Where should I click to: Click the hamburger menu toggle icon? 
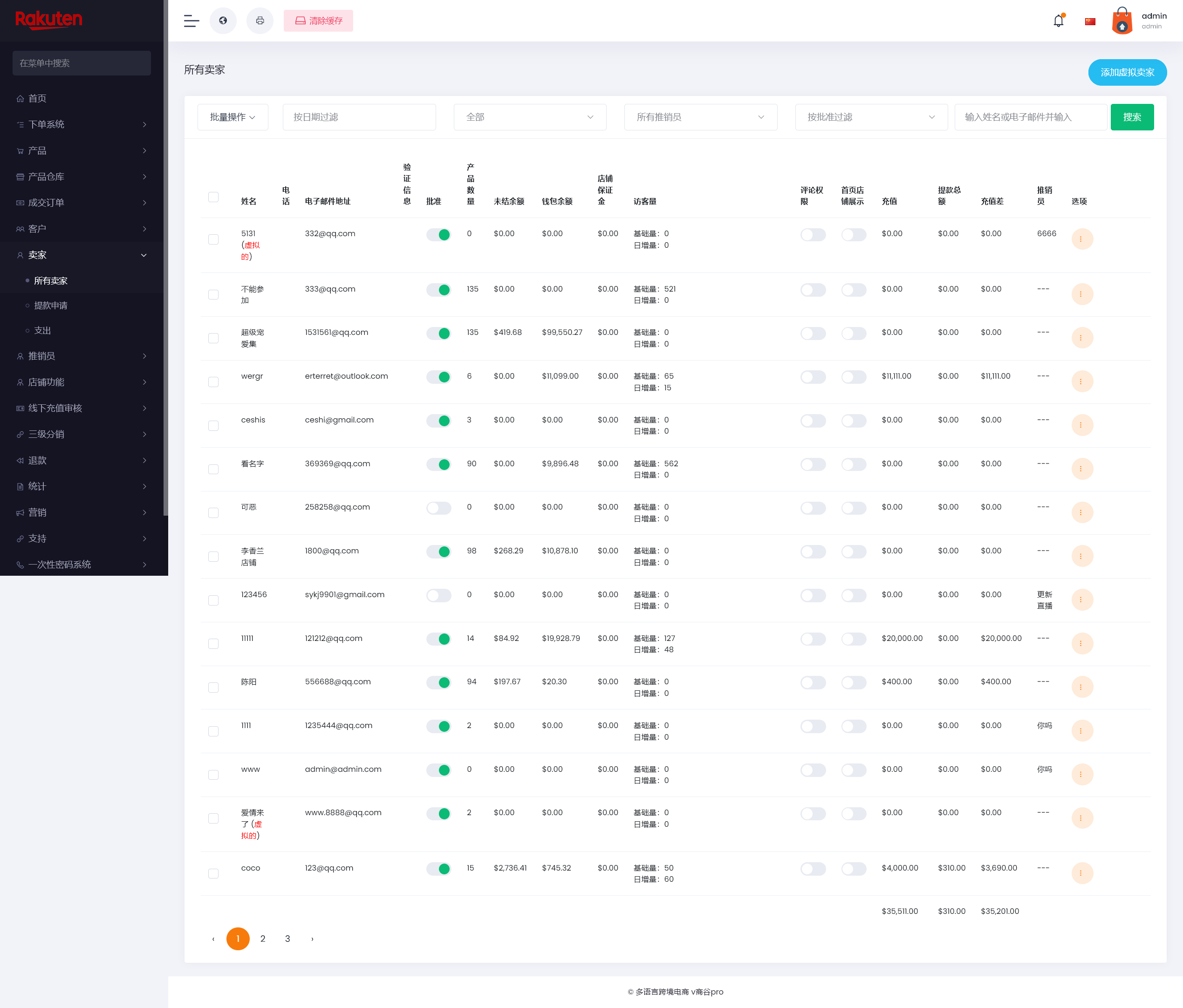click(191, 21)
